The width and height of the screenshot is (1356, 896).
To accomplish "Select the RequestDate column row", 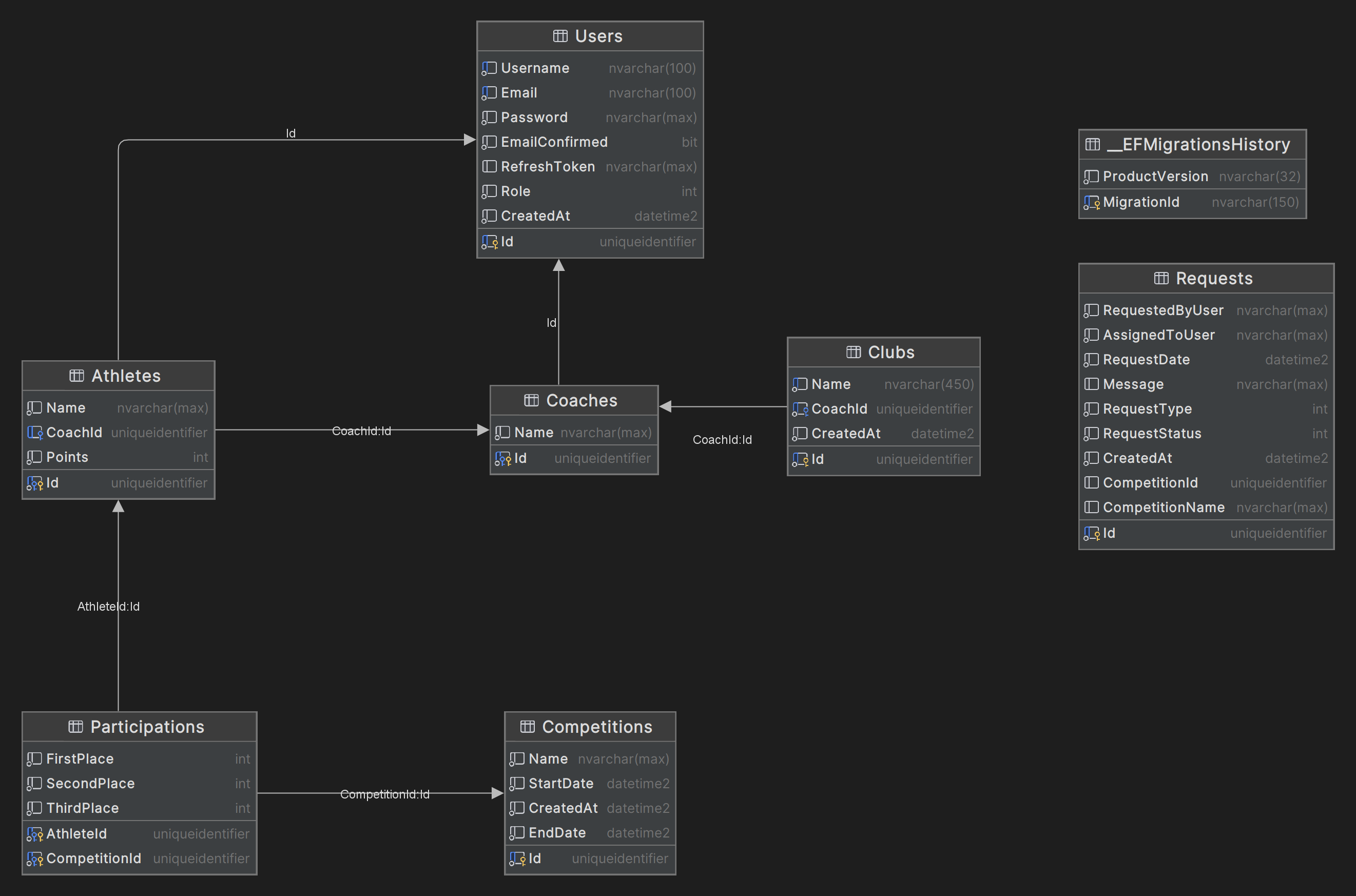I will click(1206, 359).
